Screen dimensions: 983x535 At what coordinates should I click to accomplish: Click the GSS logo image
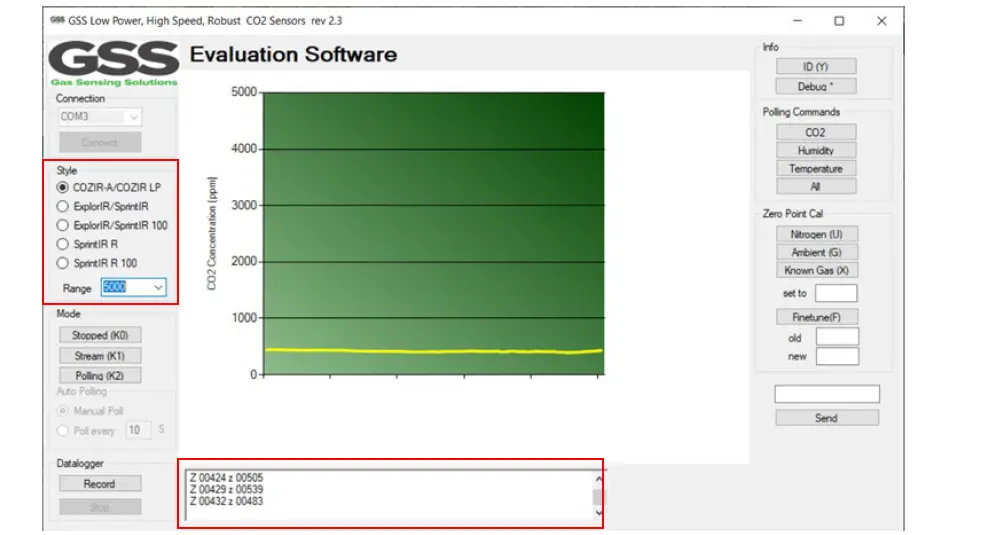pos(114,63)
